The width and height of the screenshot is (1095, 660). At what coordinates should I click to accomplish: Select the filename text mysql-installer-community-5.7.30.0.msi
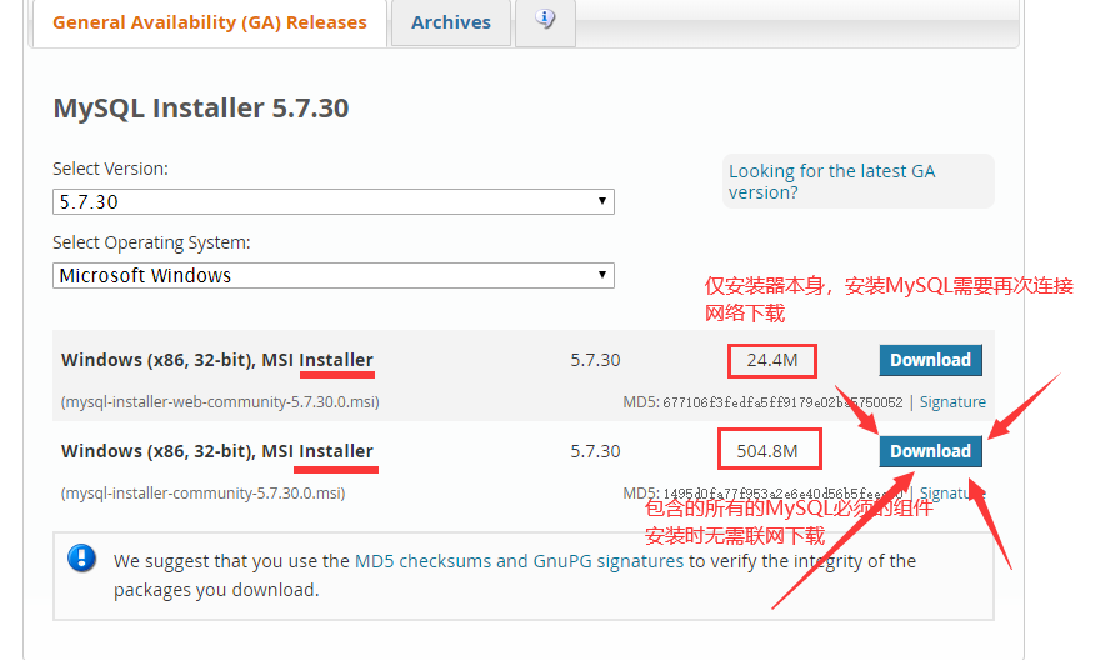tap(203, 494)
